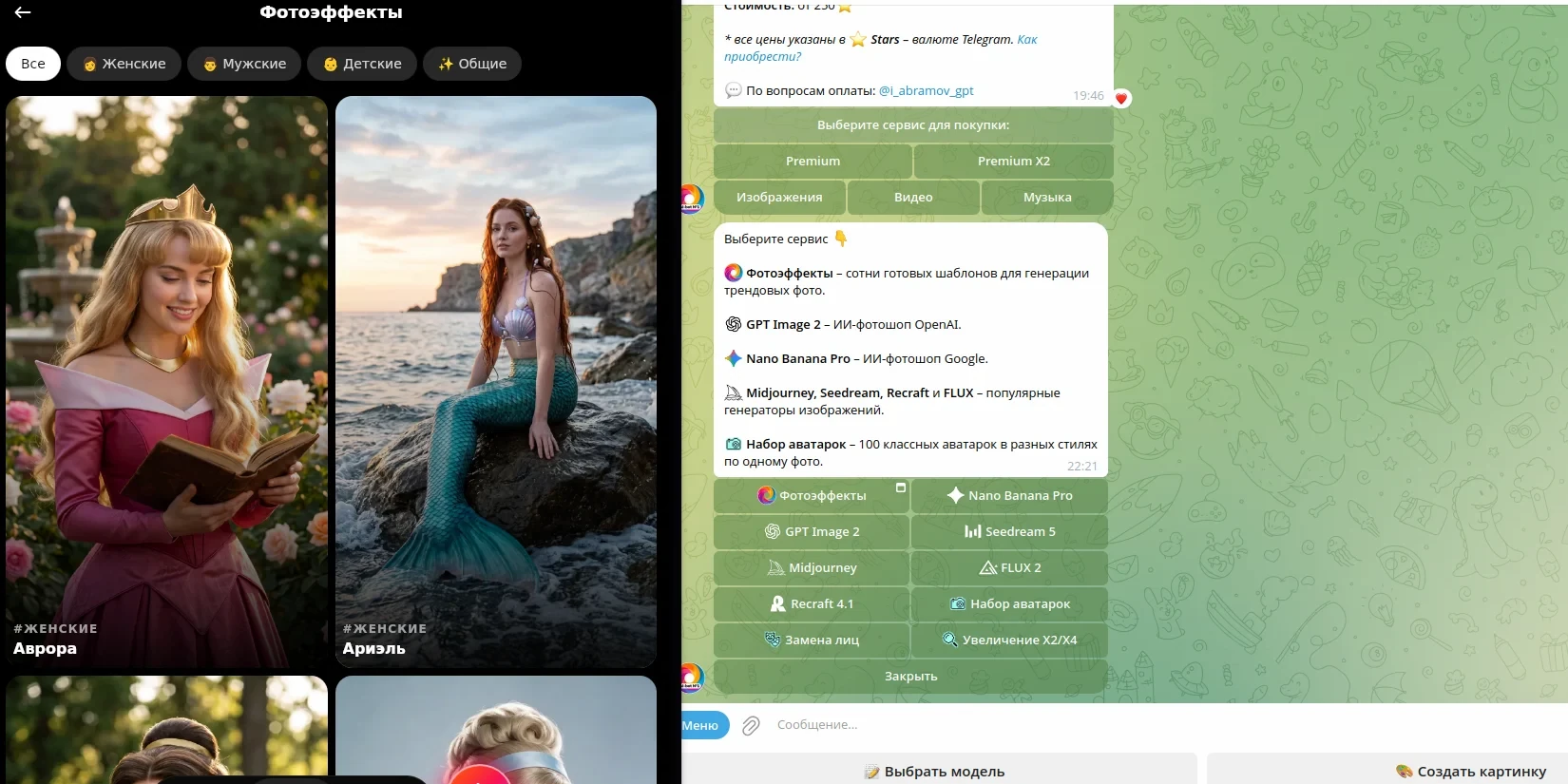Click the red heart reaction icon
This screenshot has height=784, width=1568.
click(x=1121, y=98)
